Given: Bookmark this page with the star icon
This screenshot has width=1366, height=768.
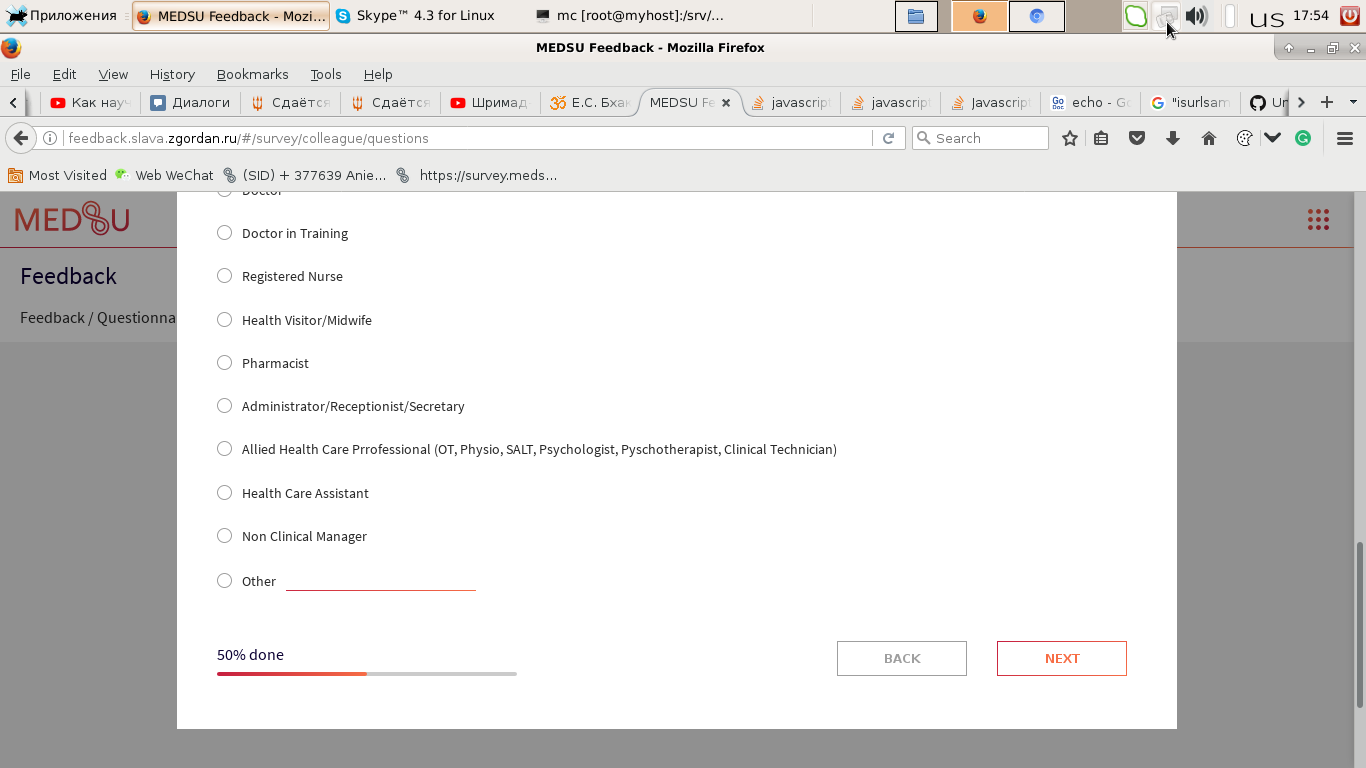Looking at the screenshot, I should click(1069, 138).
